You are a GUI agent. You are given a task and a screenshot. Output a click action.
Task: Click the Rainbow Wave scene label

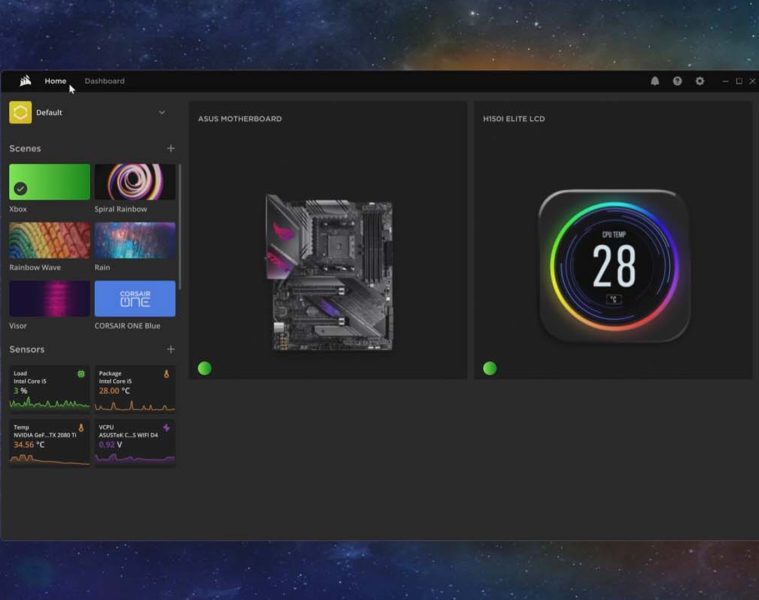coord(35,267)
